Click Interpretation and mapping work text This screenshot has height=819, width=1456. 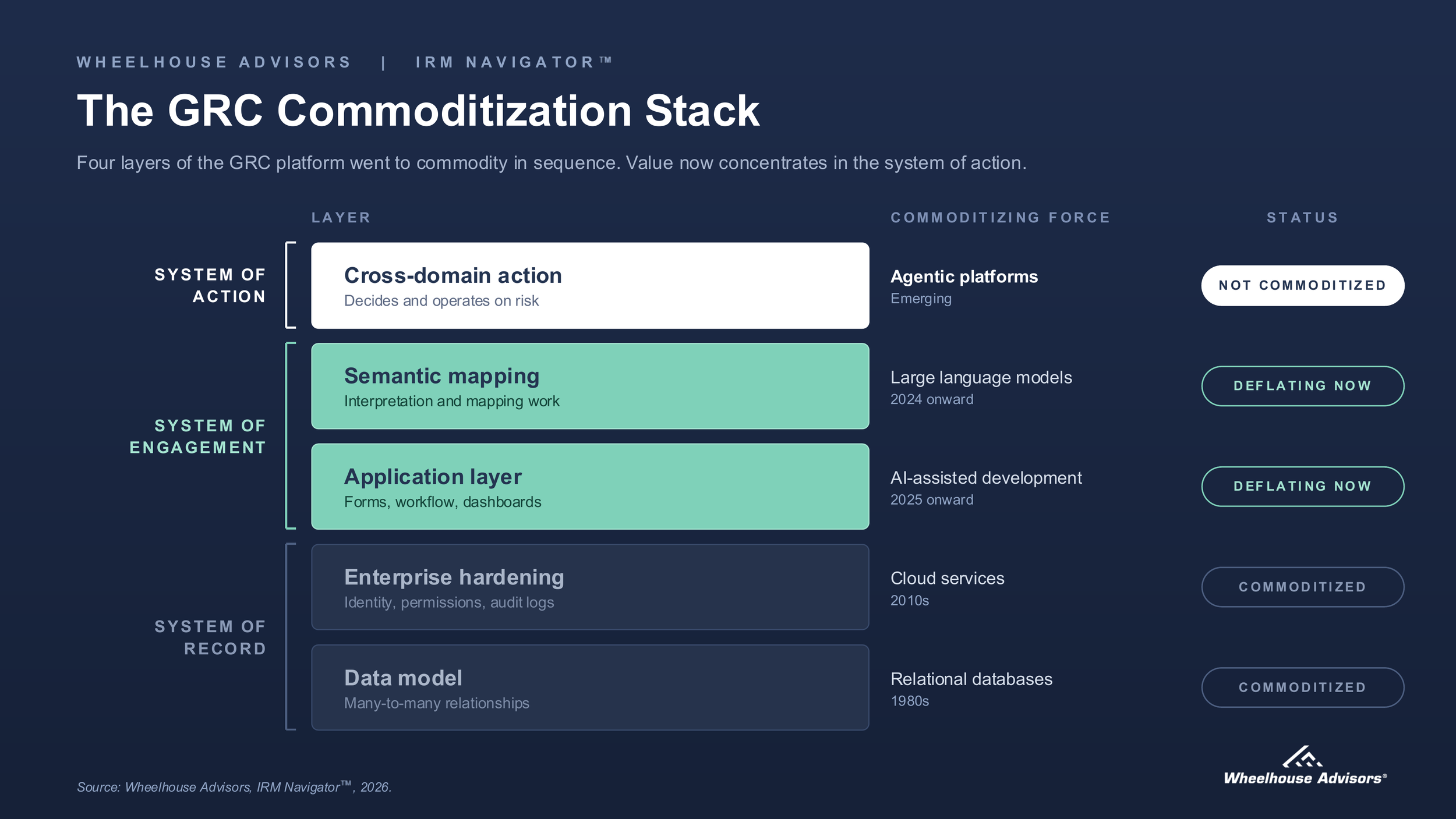[x=452, y=402]
